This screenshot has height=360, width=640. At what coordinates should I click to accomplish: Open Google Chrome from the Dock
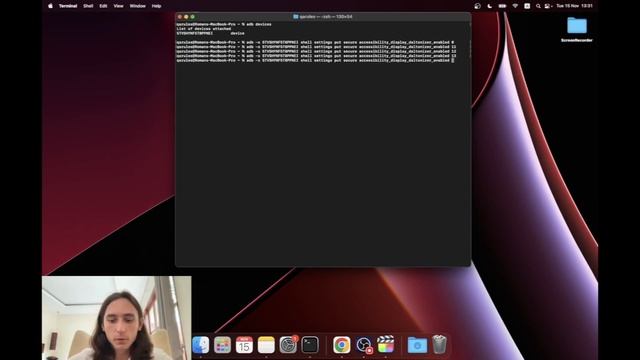point(342,345)
